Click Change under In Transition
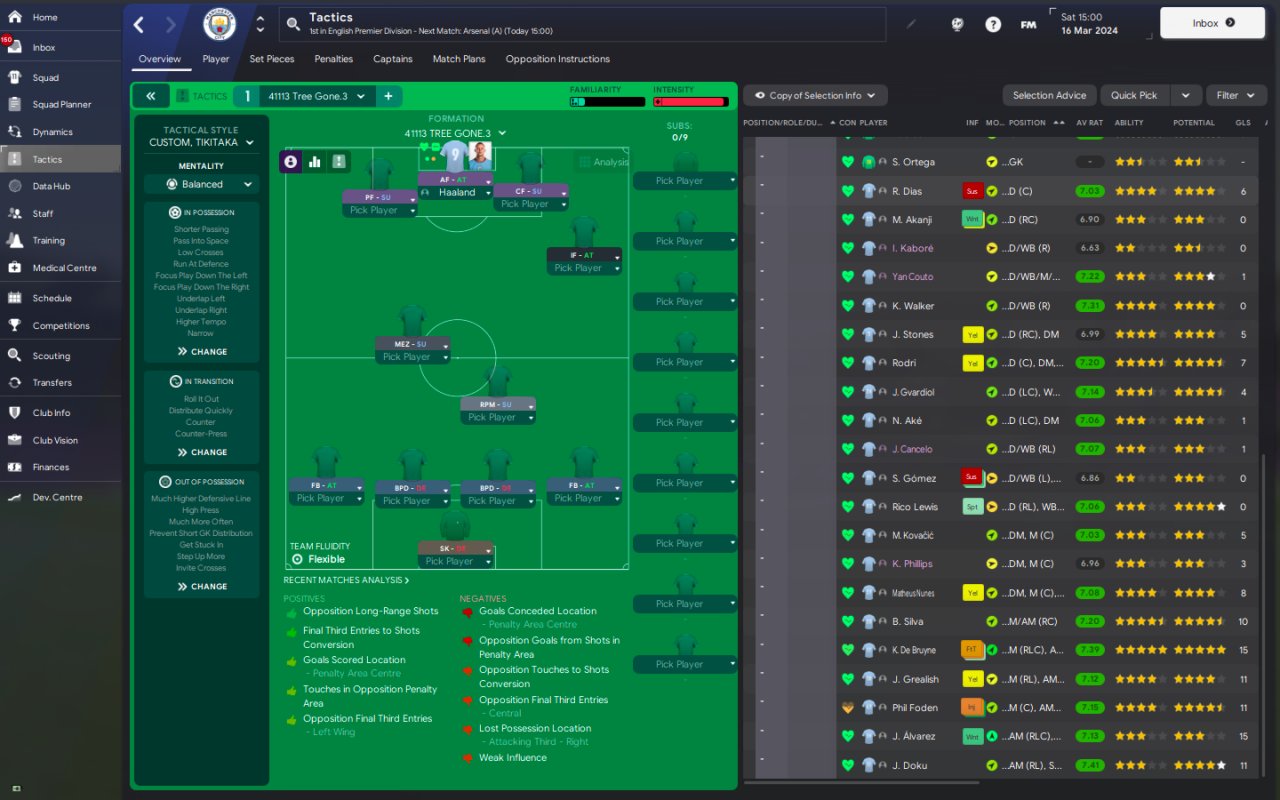Viewport: 1280px width, 800px height. pyautogui.click(x=202, y=452)
